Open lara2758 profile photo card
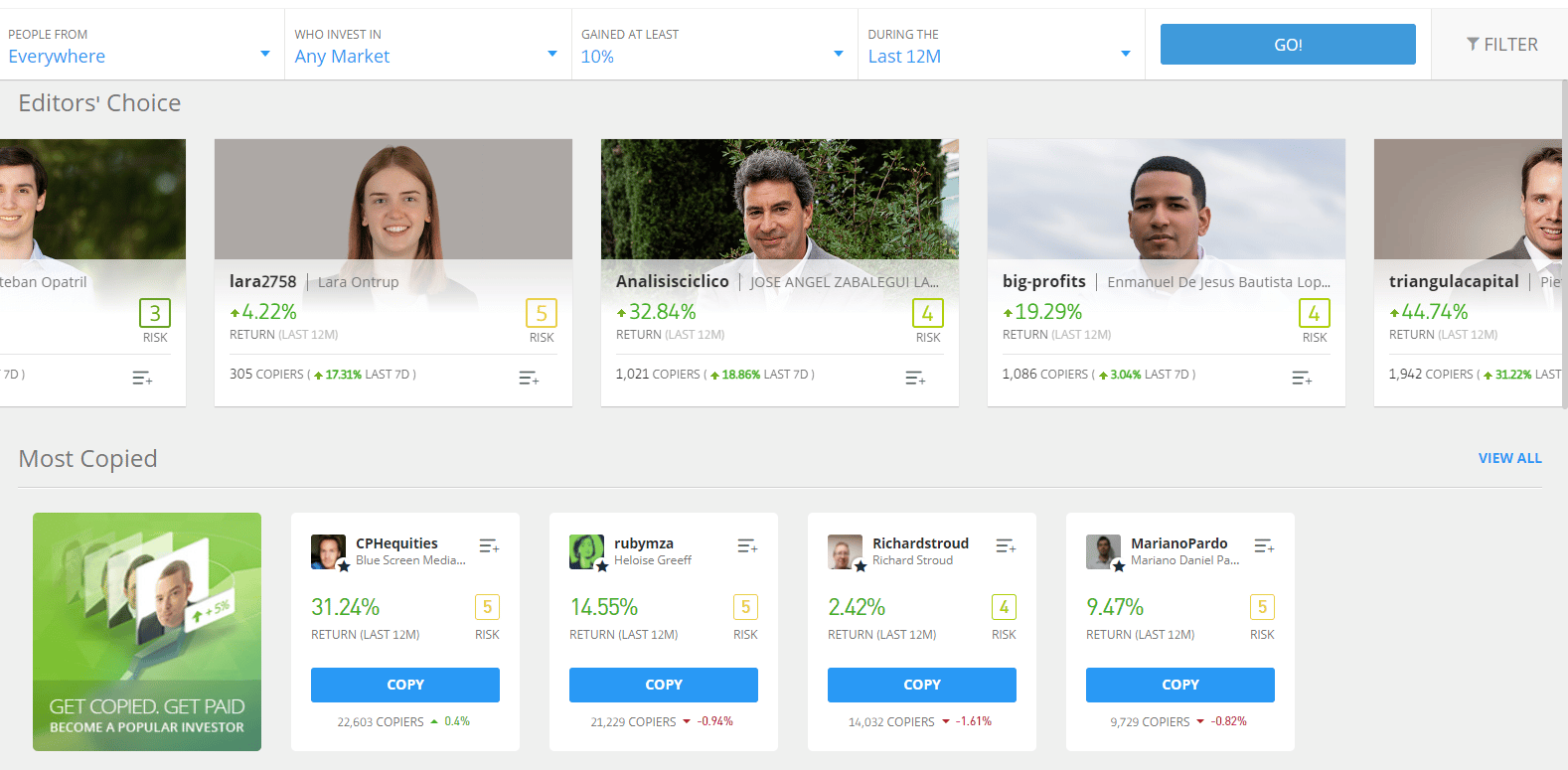1568x770 pixels. click(393, 200)
